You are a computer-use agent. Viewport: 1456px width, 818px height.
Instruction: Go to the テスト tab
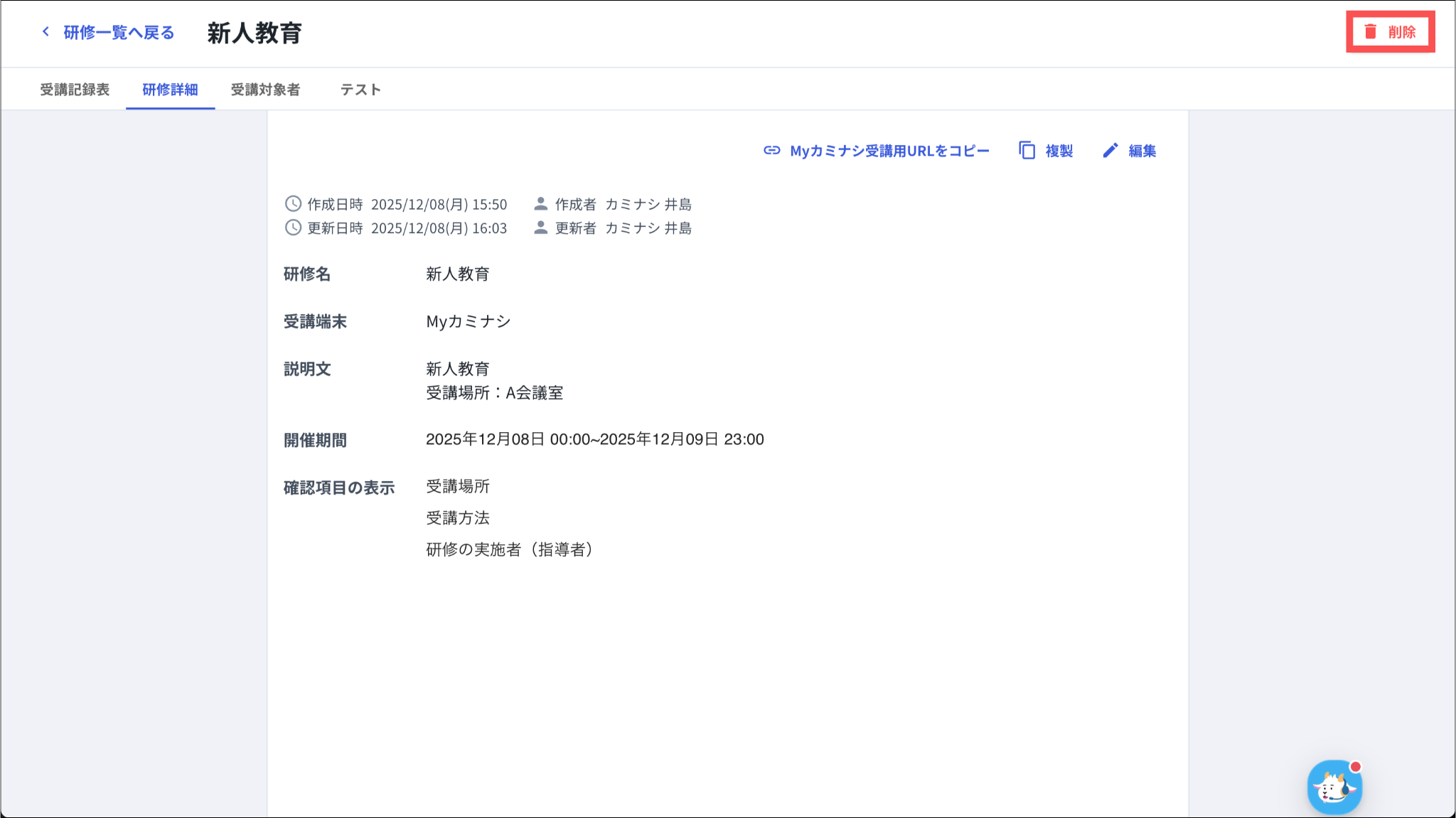tap(360, 90)
